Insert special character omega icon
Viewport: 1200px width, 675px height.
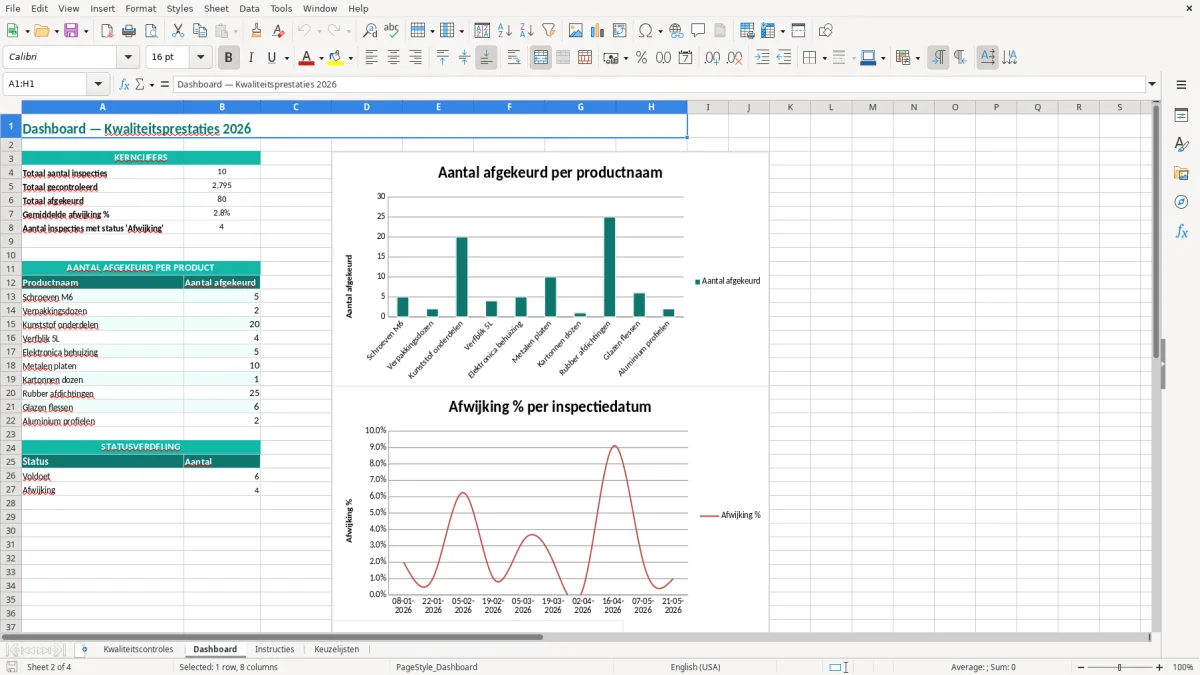(x=645, y=31)
